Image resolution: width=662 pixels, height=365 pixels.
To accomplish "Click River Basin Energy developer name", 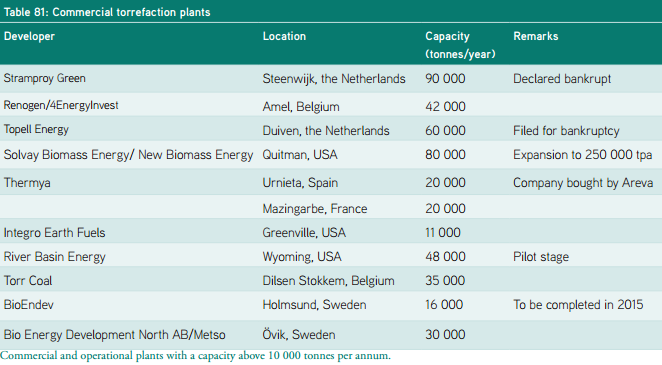I will coord(54,257).
